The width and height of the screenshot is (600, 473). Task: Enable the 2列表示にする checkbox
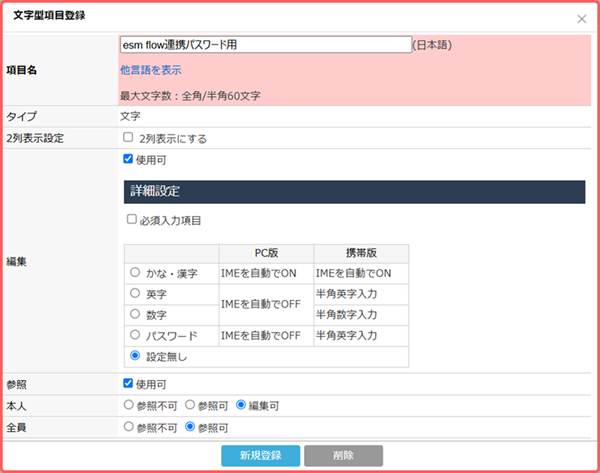point(127,137)
